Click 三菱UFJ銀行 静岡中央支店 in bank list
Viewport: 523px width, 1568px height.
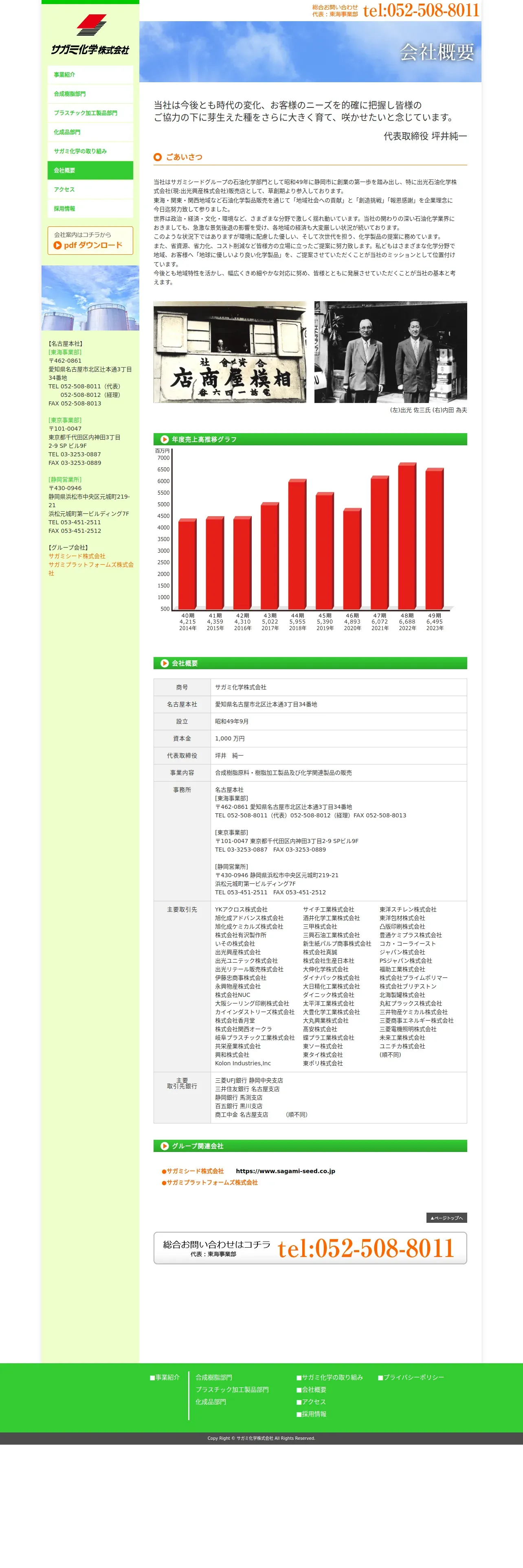pyautogui.click(x=249, y=1080)
